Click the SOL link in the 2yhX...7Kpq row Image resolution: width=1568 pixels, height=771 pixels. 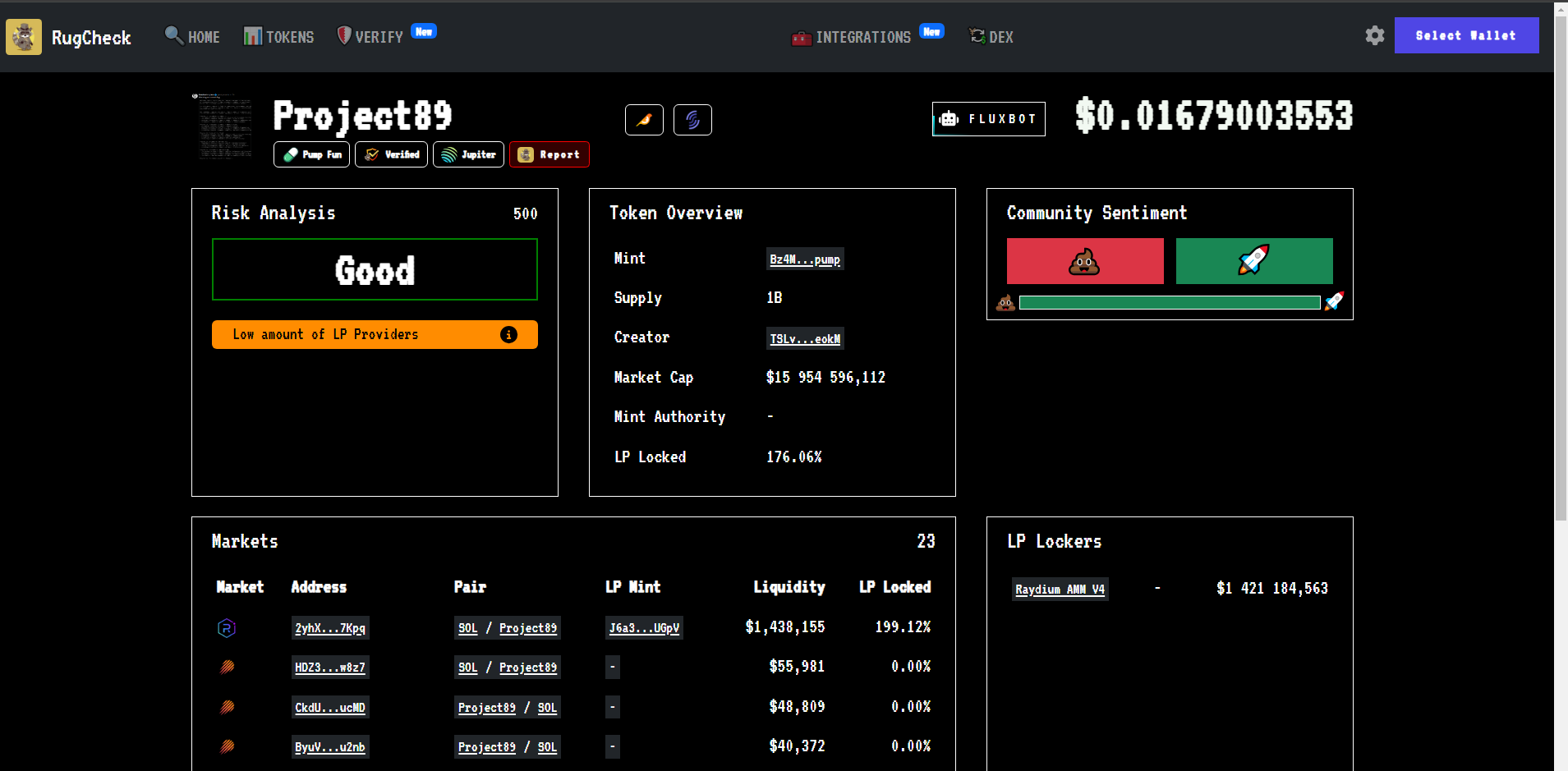[468, 628]
